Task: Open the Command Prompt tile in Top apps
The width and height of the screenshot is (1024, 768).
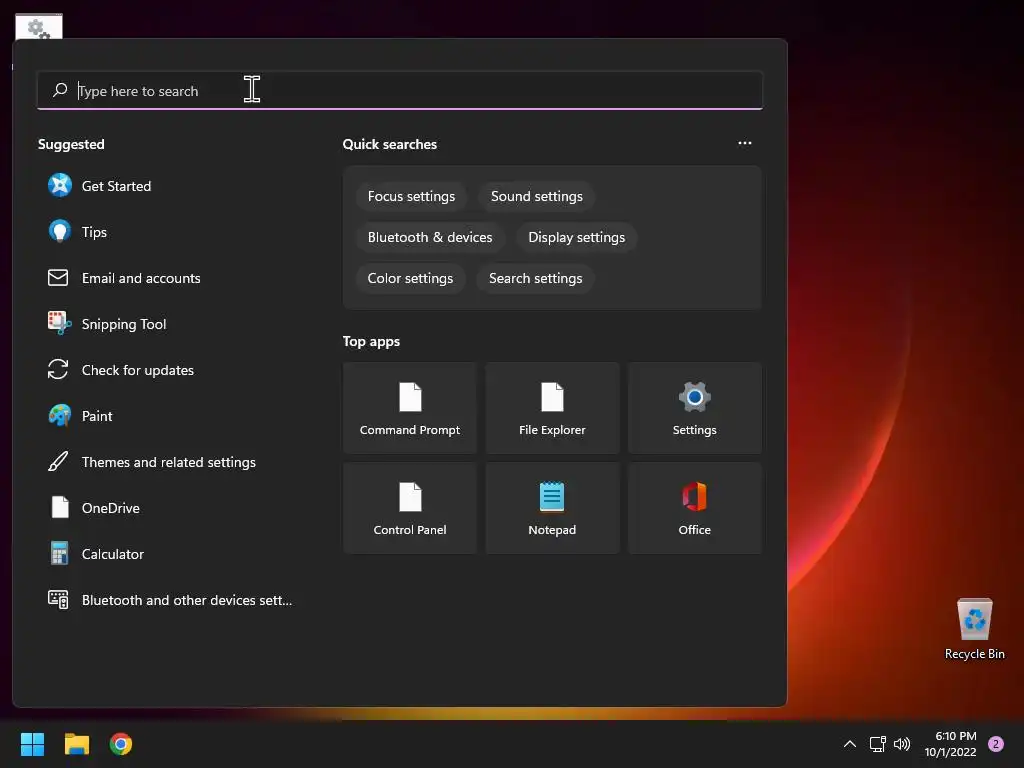Action: coord(410,408)
